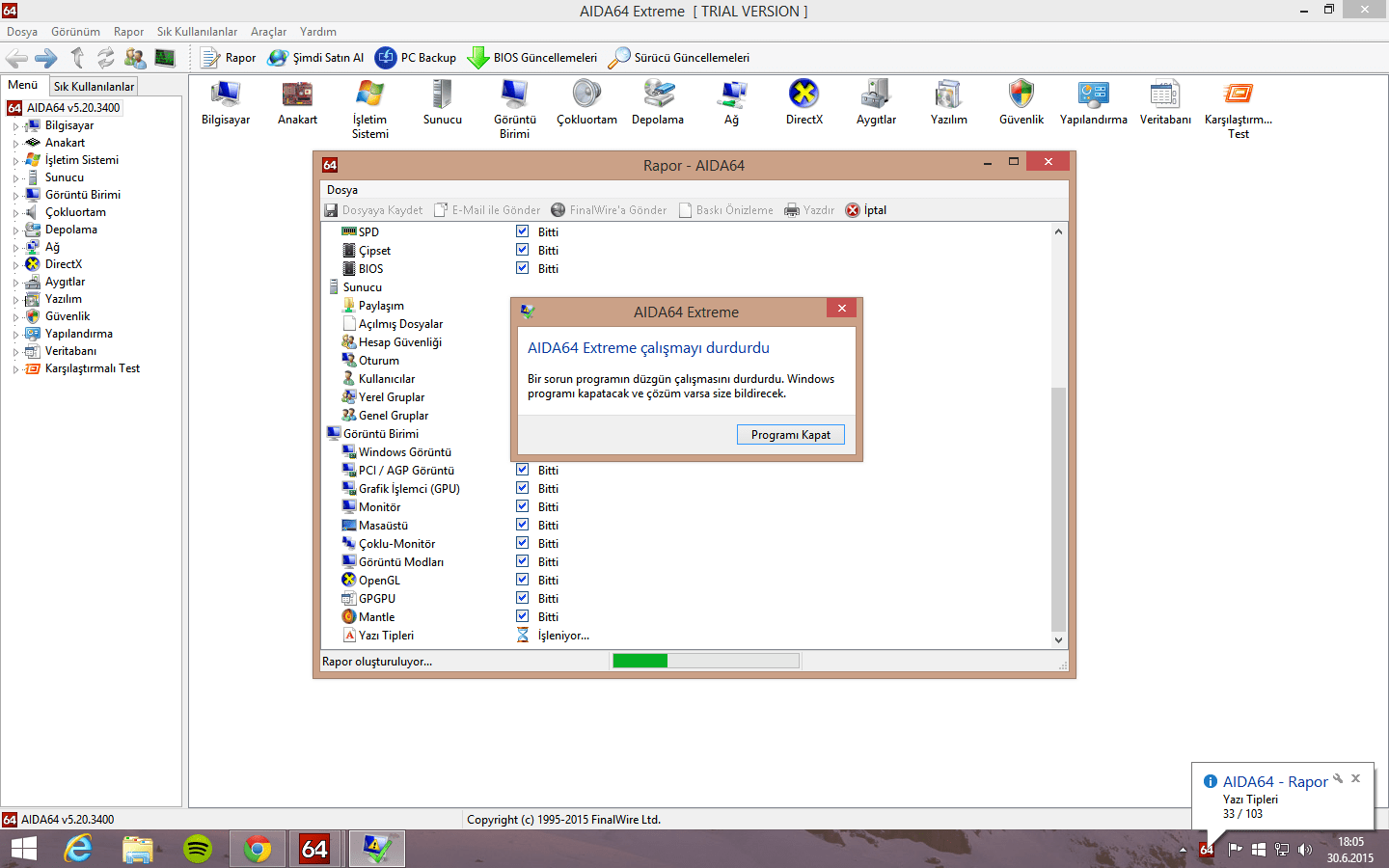Viewport: 1389px width, 868px height.
Task: Uncheck the BIOS checkbox in report list
Action: (522, 268)
